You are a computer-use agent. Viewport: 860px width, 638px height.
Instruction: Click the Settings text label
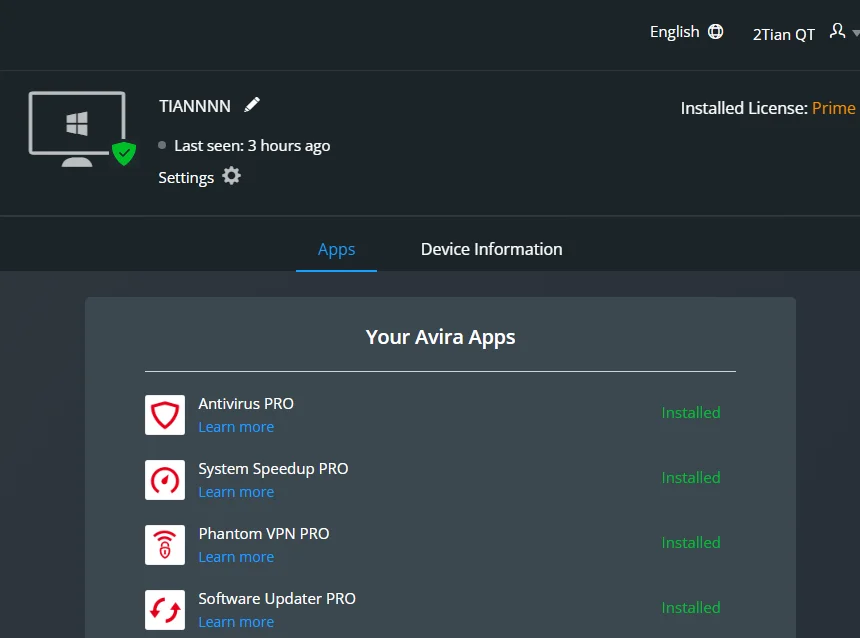[186, 178]
